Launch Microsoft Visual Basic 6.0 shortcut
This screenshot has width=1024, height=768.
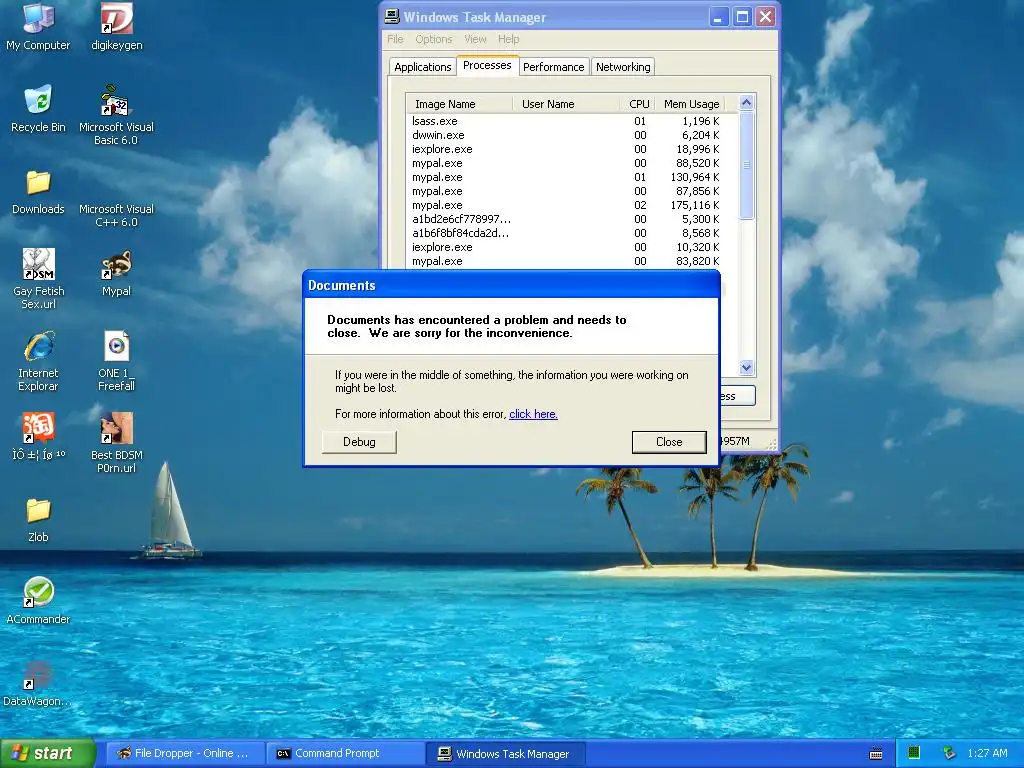pos(116,115)
